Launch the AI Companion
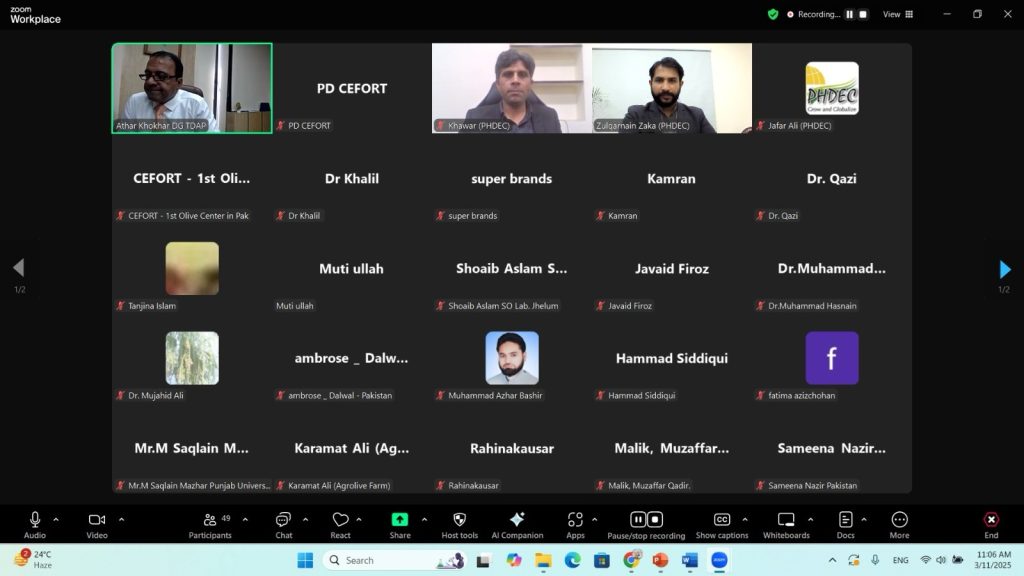 point(517,520)
